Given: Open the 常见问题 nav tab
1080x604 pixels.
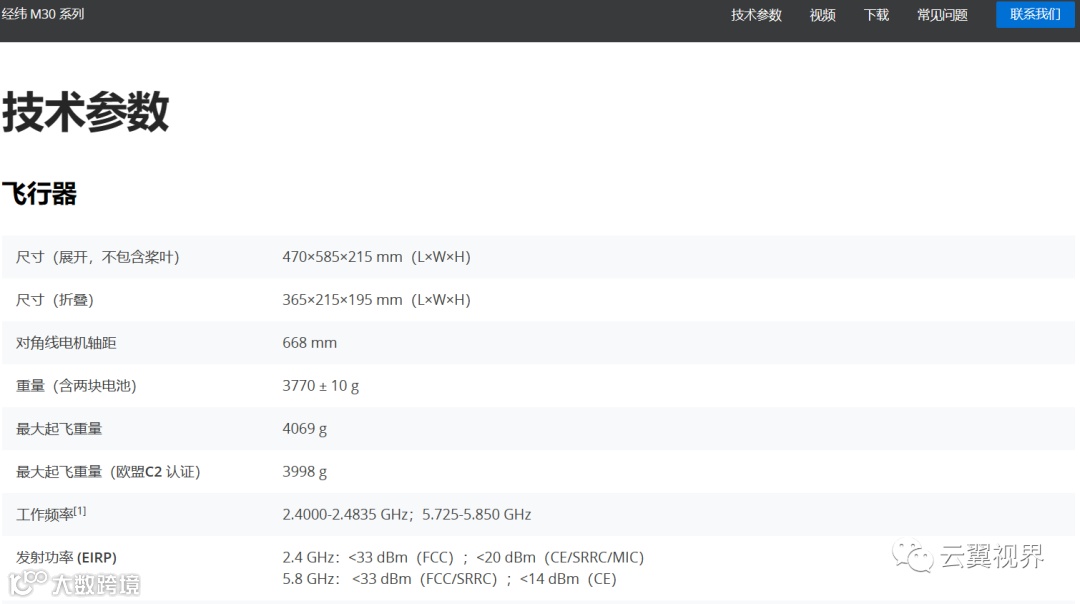Looking at the screenshot, I should tap(942, 15).
